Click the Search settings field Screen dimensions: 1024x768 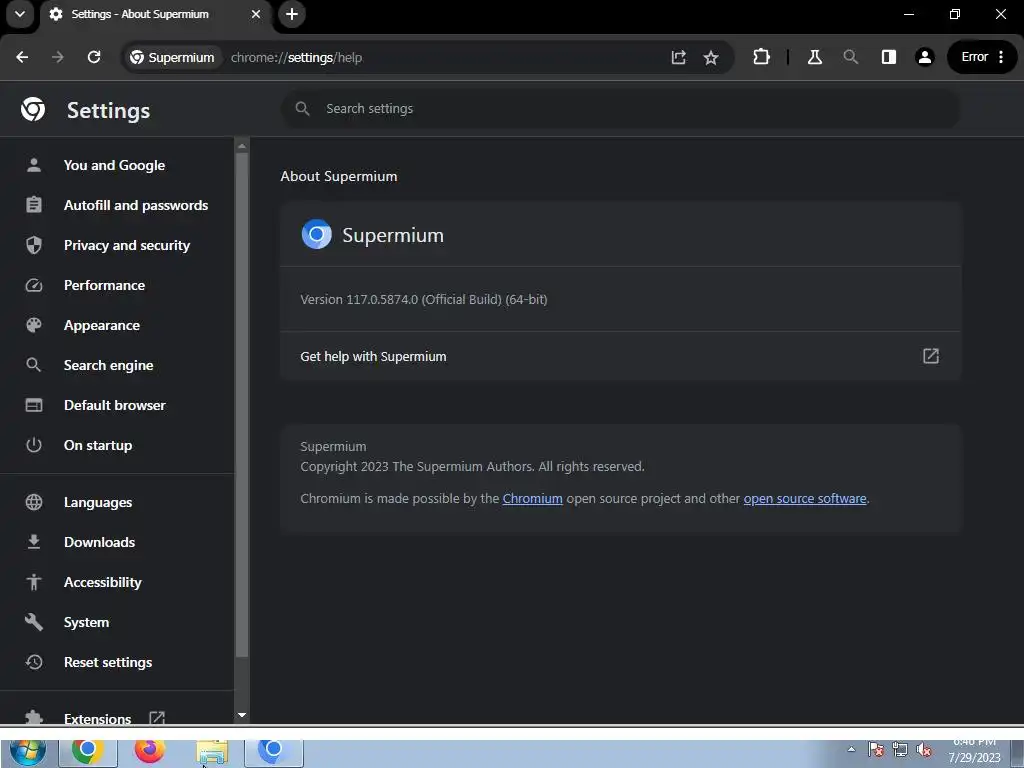click(x=620, y=108)
